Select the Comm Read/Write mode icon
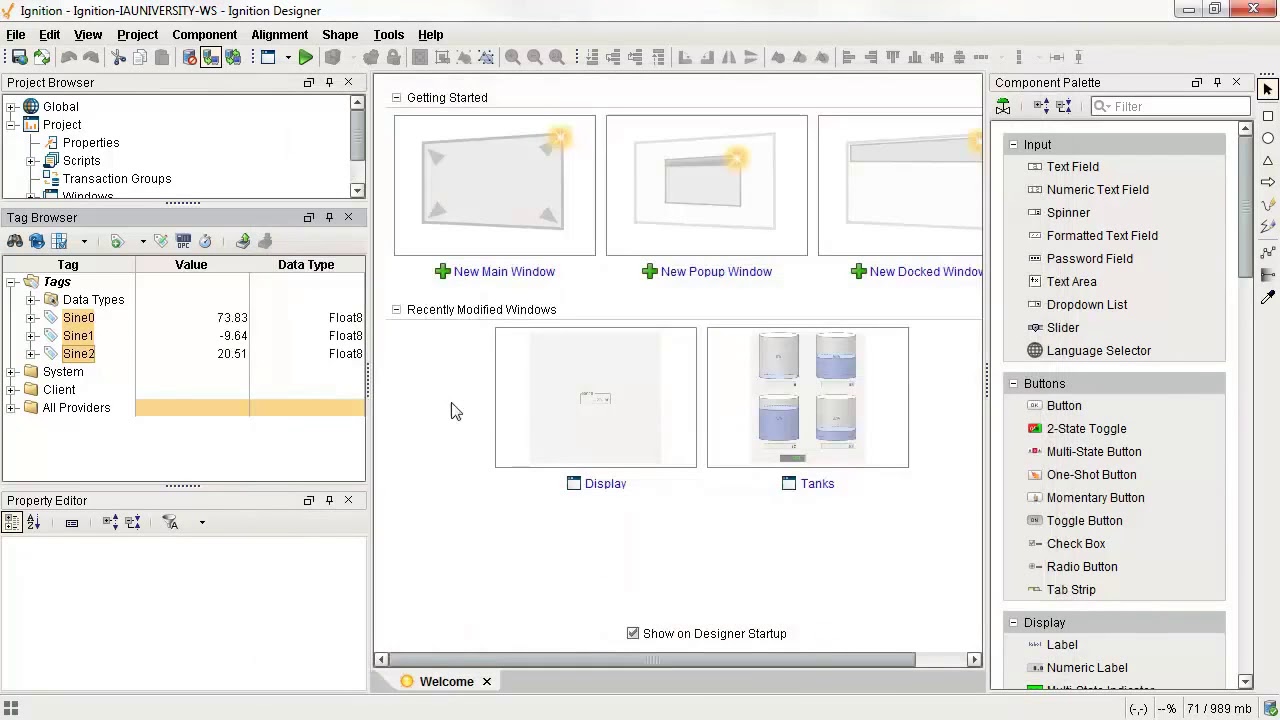 click(233, 57)
